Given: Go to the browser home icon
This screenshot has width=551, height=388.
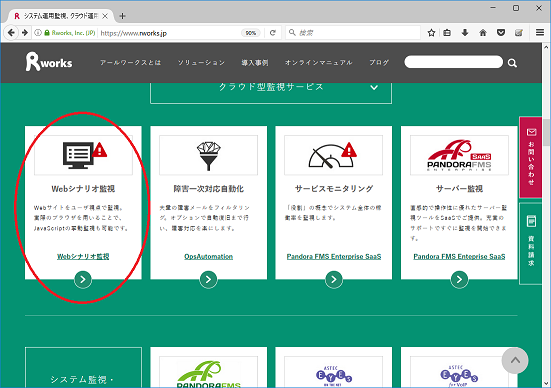Looking at the screenshot, I should tap(483, 33).
